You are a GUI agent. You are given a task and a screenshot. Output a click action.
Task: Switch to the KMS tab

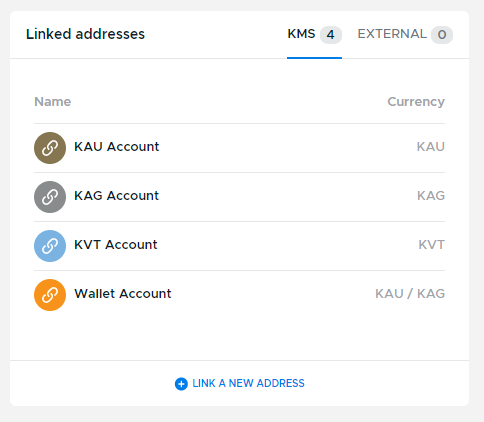point(314,34)
